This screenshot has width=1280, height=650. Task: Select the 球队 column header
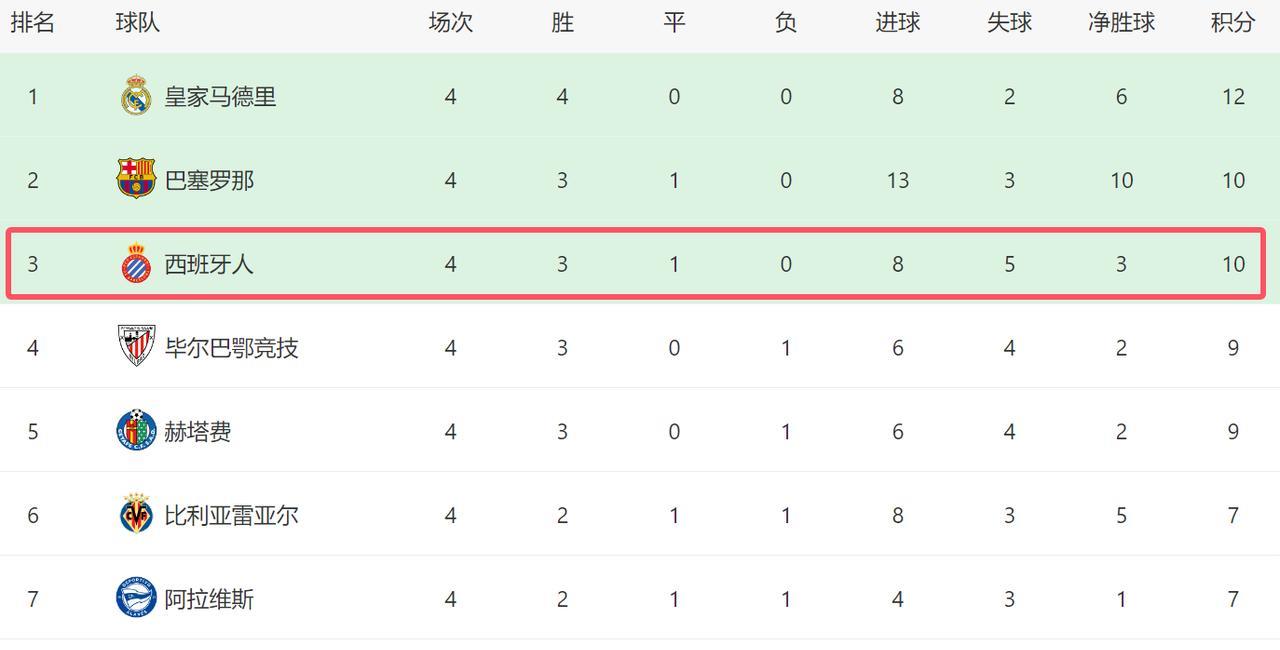pos(138,23)
